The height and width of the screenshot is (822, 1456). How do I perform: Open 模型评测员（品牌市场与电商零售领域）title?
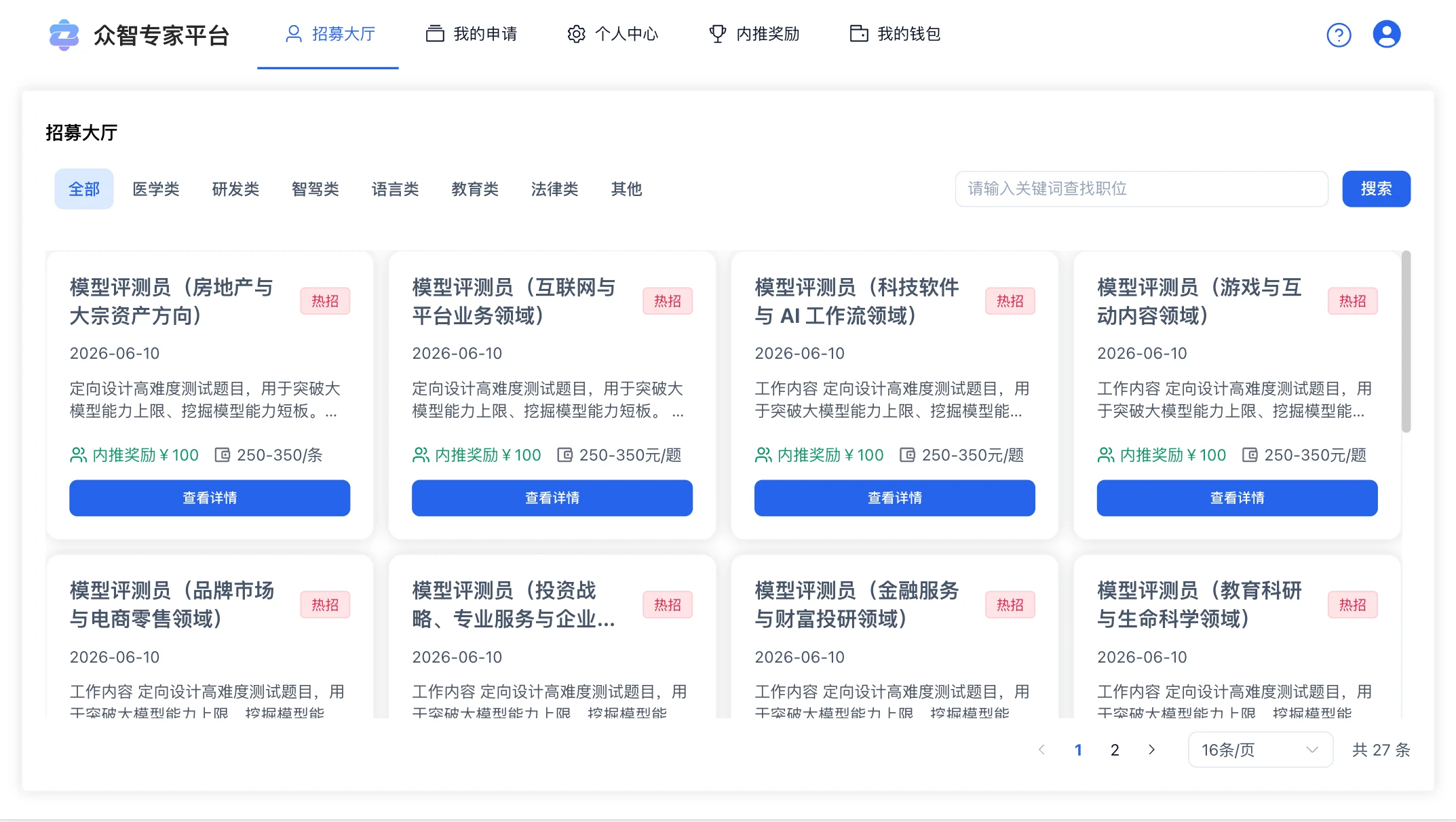point(172,604)
